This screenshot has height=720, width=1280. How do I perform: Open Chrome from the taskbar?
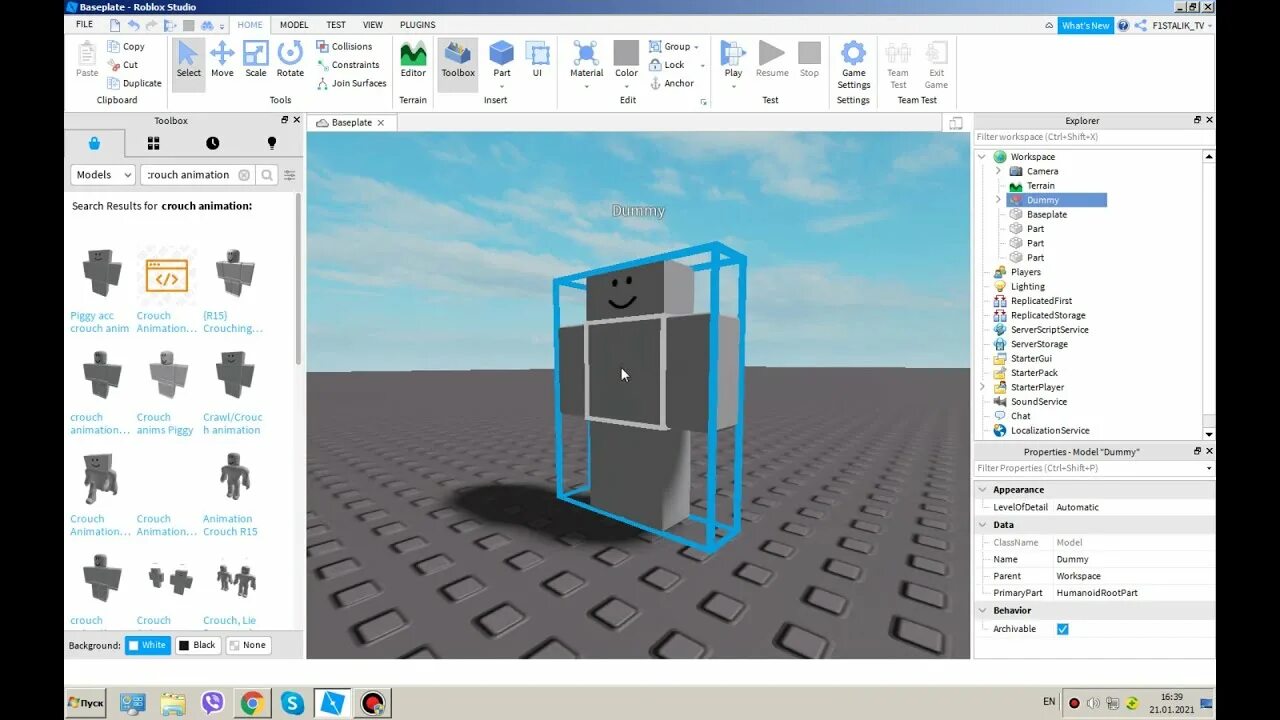click(x=252, y=703)
